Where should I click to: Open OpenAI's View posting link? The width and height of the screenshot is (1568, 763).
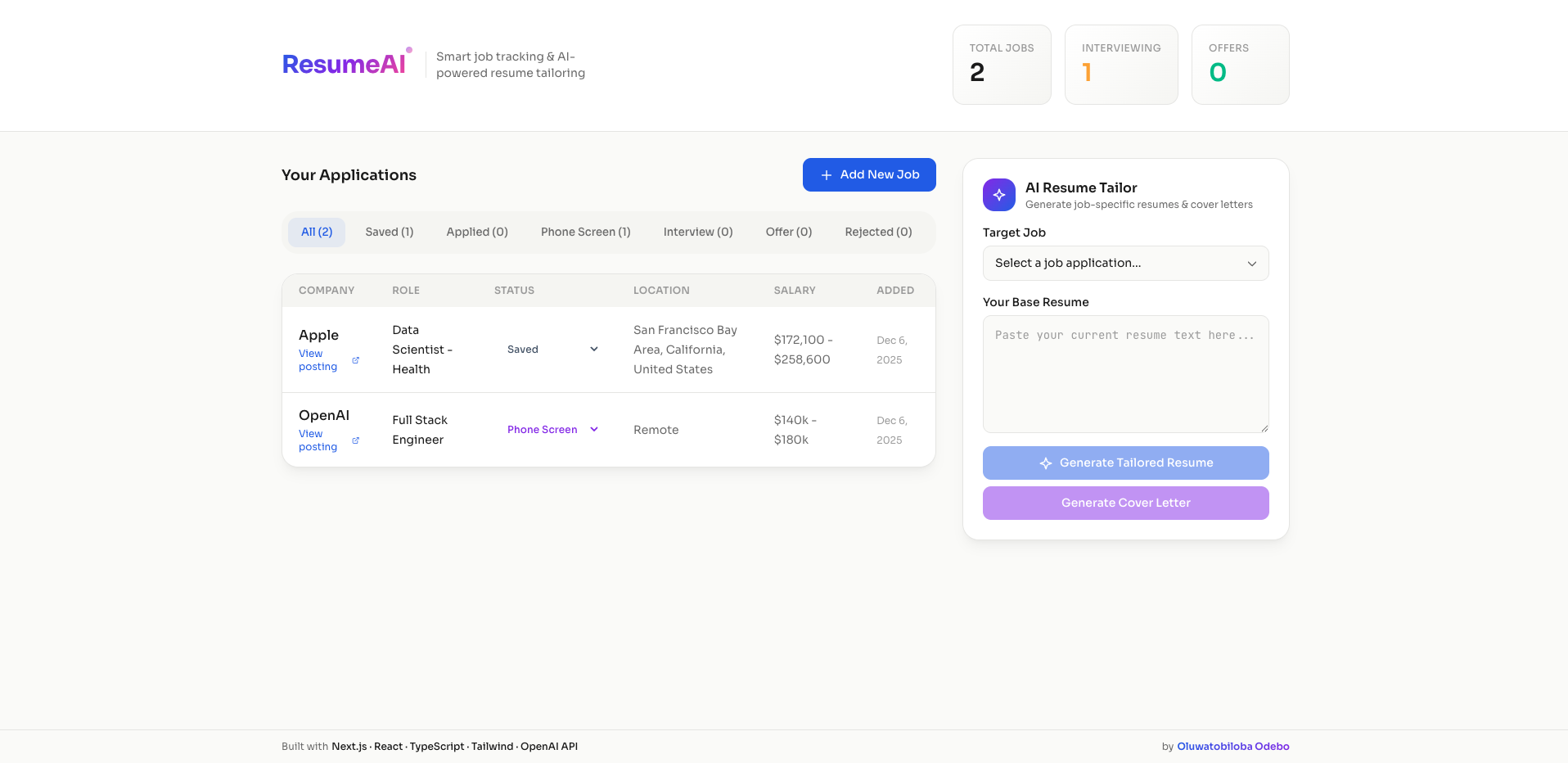click(318, 440)
